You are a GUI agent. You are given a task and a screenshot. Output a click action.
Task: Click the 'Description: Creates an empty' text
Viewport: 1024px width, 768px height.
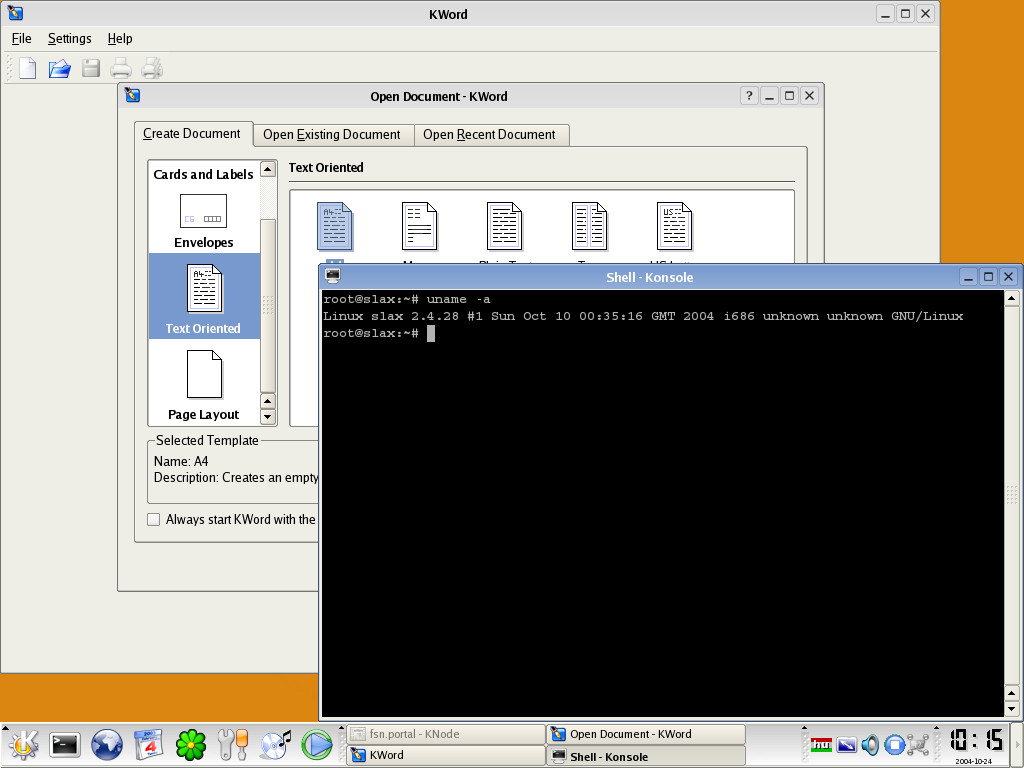pos(236,477)
